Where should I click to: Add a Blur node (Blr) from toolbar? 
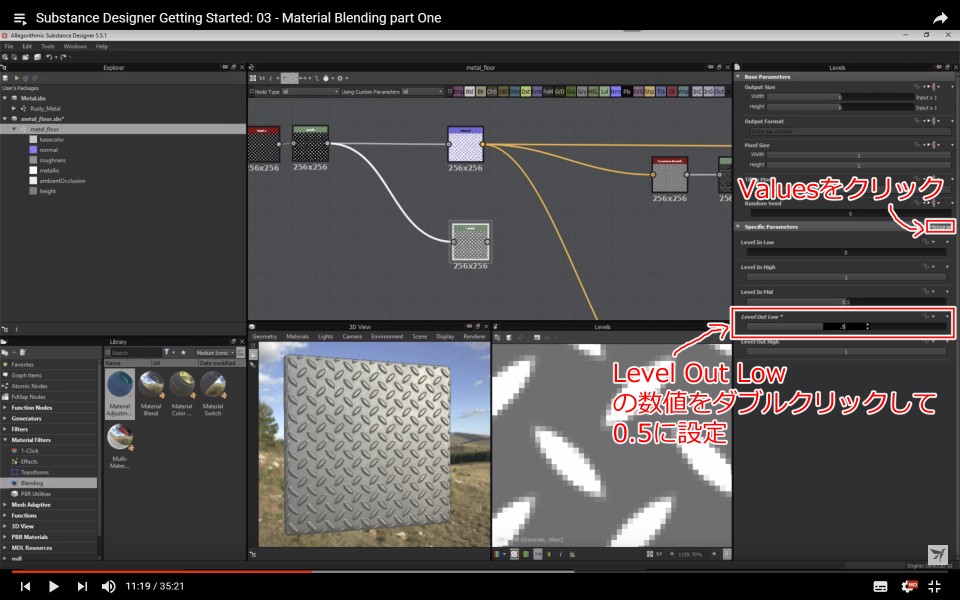coord(481,92)
